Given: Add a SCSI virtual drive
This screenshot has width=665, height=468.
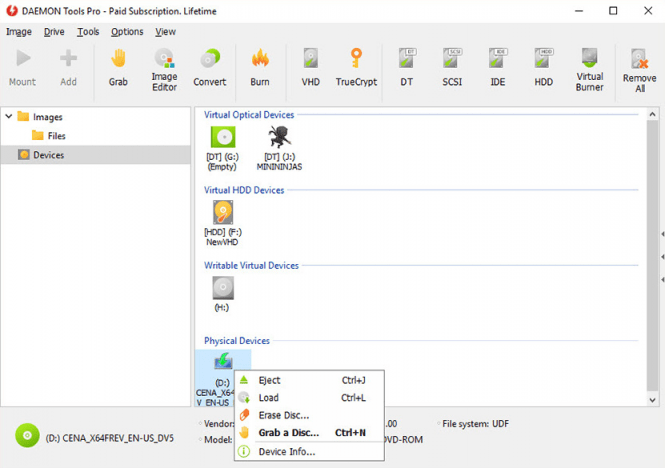Looking at the screenshot, I should tap(452, 68).
